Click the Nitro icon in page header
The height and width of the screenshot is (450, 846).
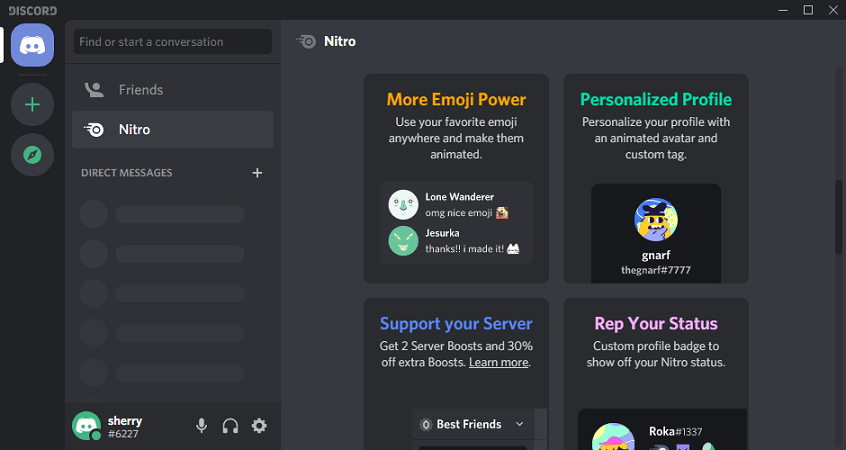coord(306,42)
